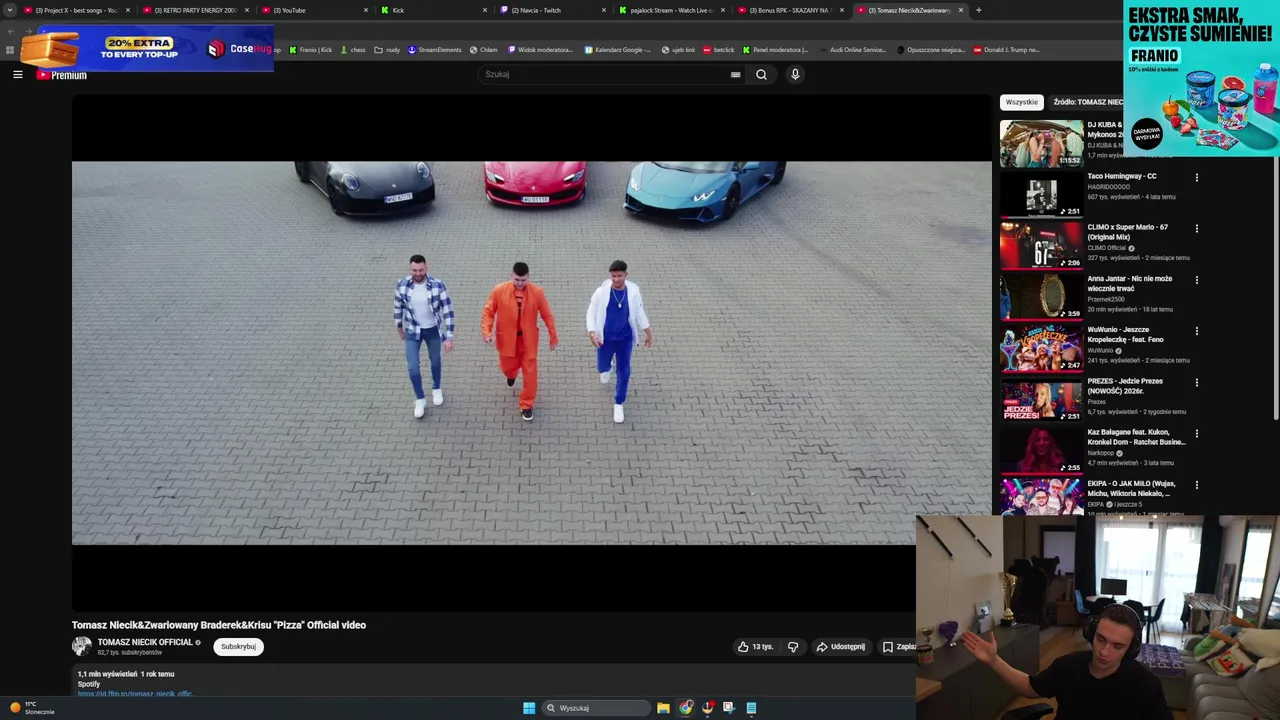Open options menu for EKIPA - O JAK MIŁO

pos(1196,485)
